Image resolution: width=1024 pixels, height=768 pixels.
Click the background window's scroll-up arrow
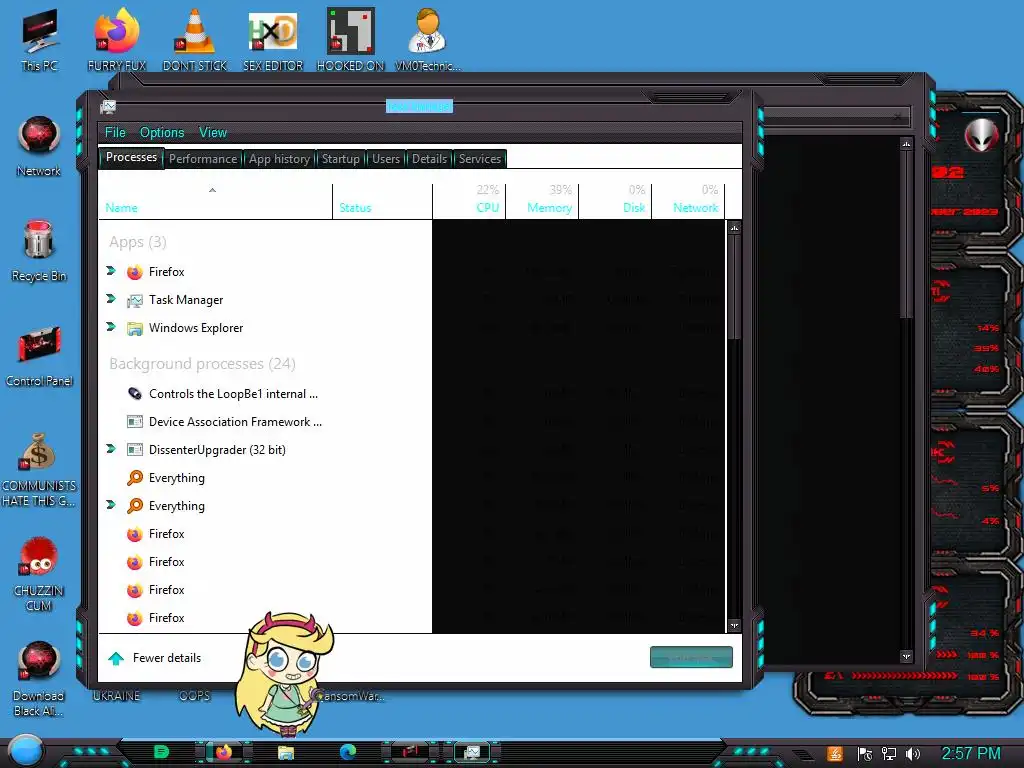906,144
